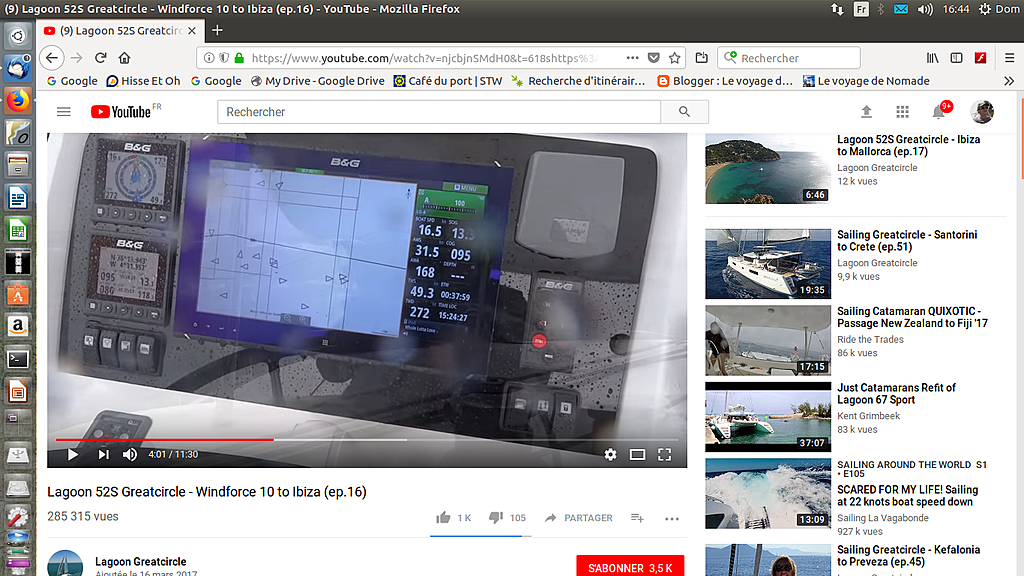
Task: Dislike the video with thumbs down
Action: pos(496,518)
